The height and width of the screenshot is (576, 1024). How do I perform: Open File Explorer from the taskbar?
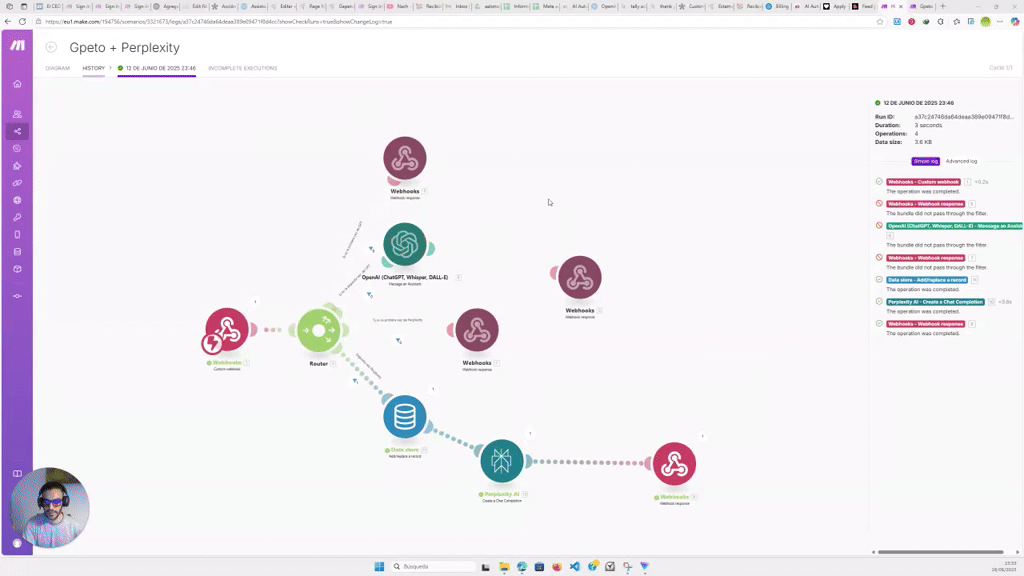tap(504, 566)
